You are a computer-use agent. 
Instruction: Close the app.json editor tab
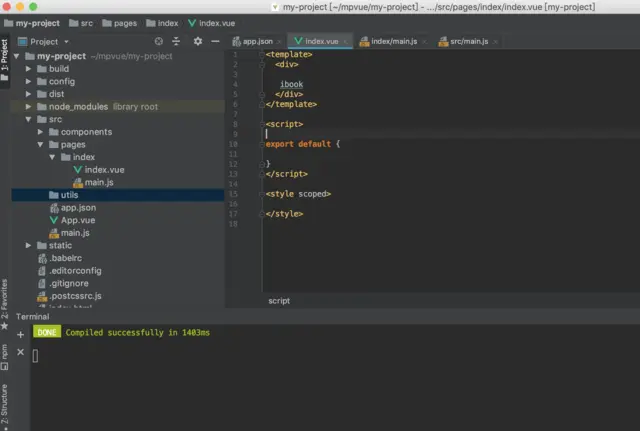[x=281, y=42]
